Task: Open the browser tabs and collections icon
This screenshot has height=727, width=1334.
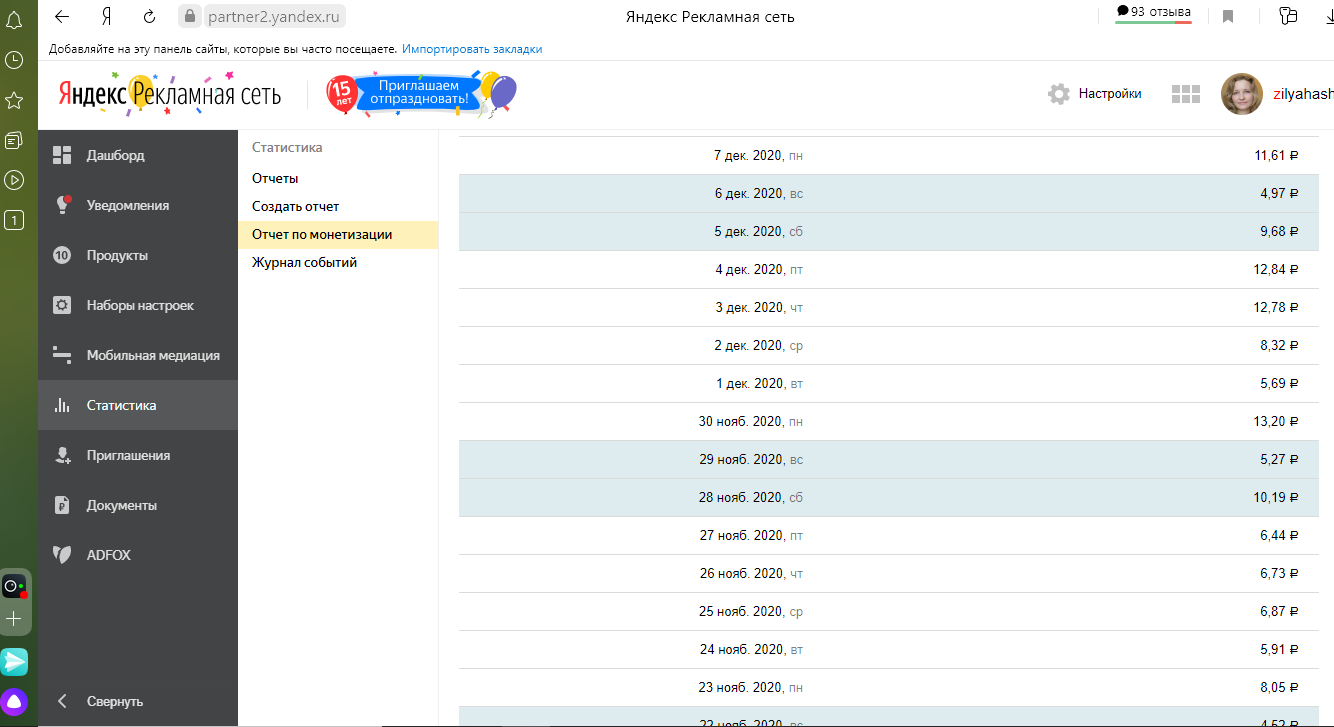Action: pyautogui.click(x=1288, y=16)
